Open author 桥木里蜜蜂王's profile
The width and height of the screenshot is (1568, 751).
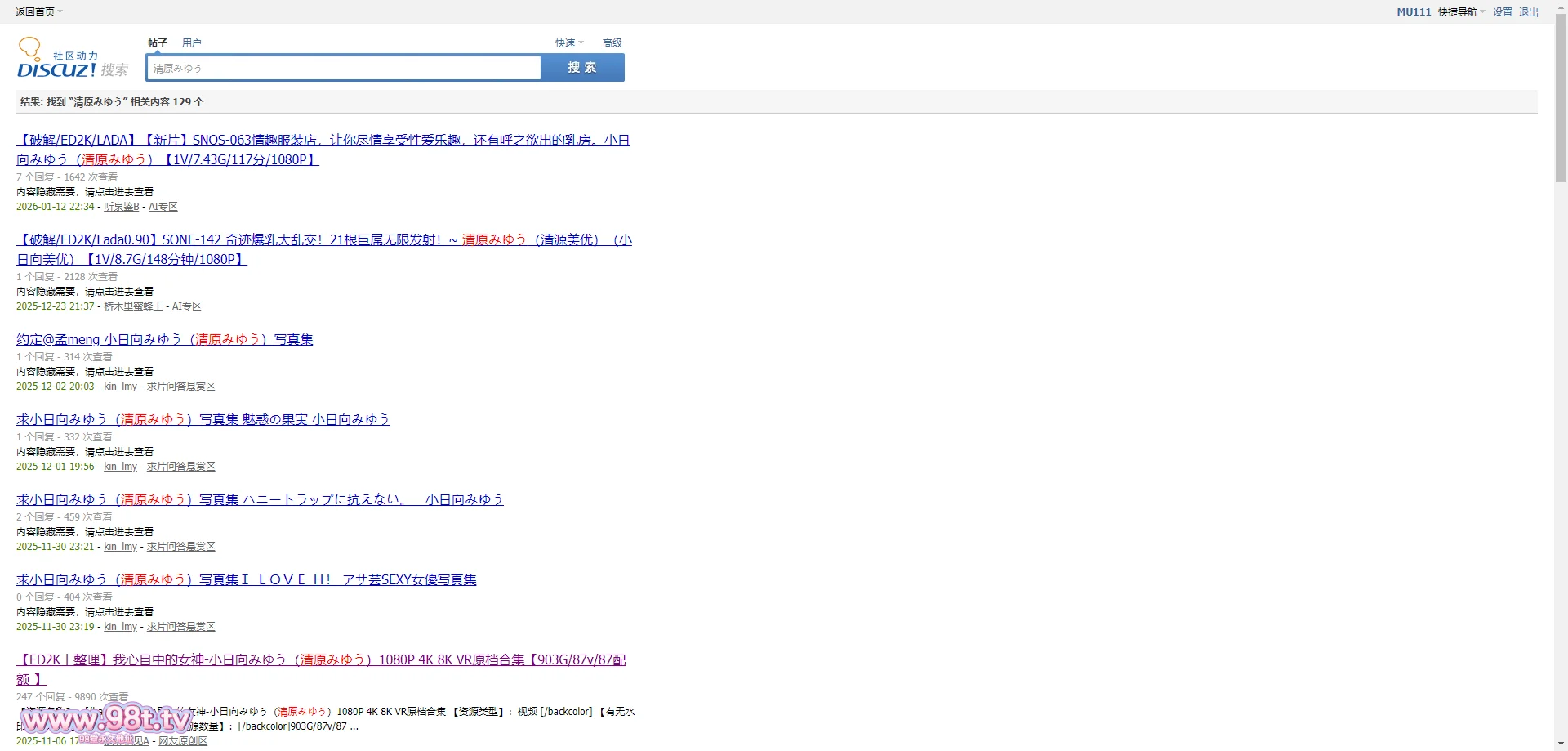pyautogui.click(x=133, y=306)
